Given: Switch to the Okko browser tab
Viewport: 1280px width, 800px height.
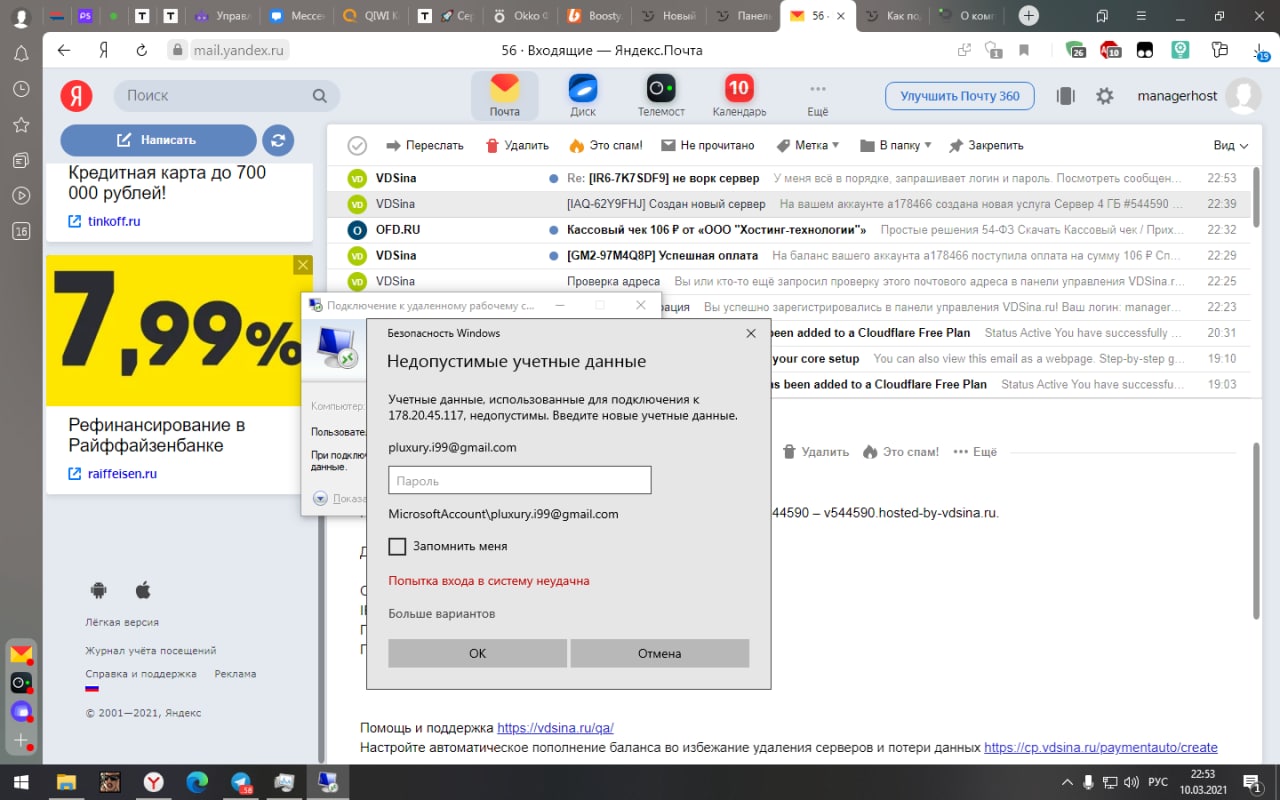Looking at the screenshot, I should coord(520,16).
